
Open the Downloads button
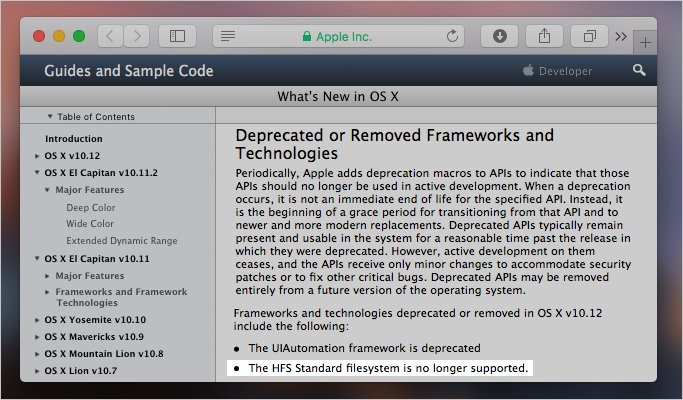(x=500, y=36)
